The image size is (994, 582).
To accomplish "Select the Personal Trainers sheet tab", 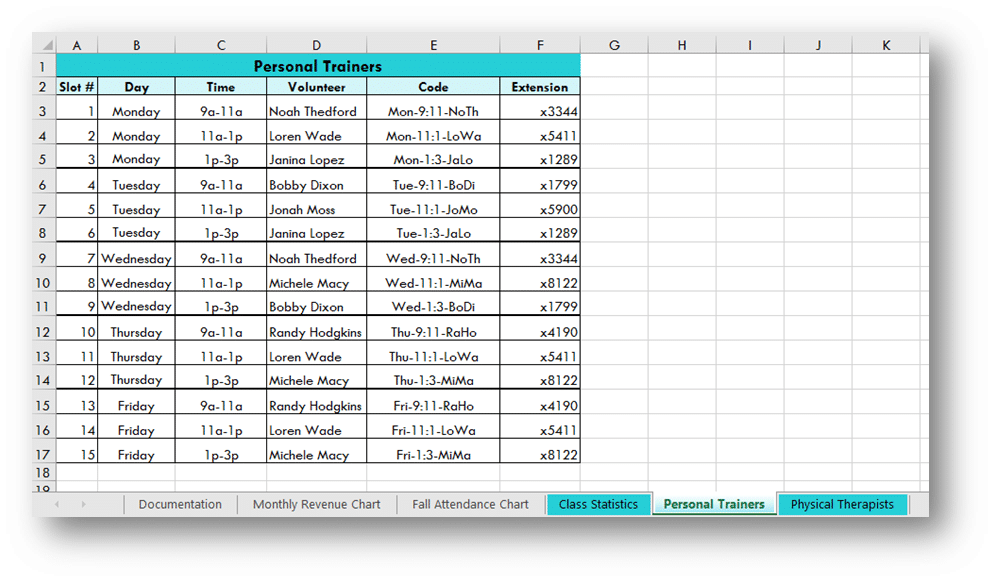I will (714, 505).
